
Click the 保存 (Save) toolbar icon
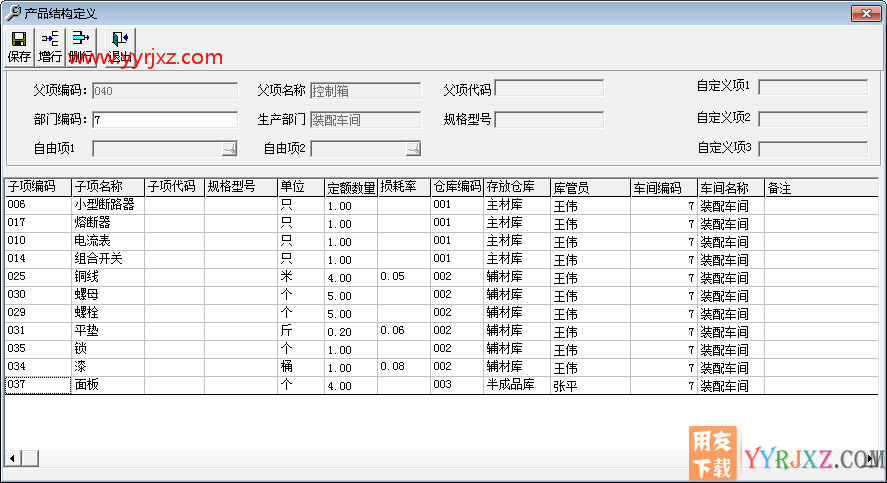19,47
